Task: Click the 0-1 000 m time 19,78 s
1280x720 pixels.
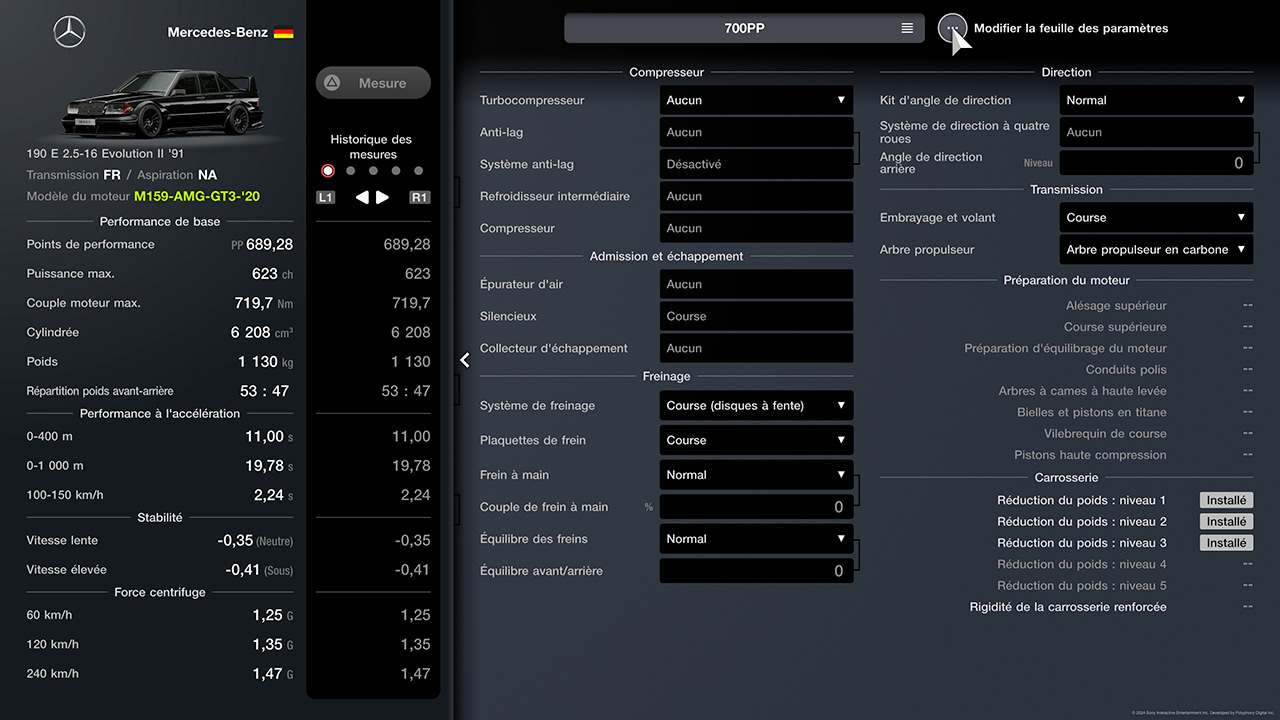Action: click(269, 466)
